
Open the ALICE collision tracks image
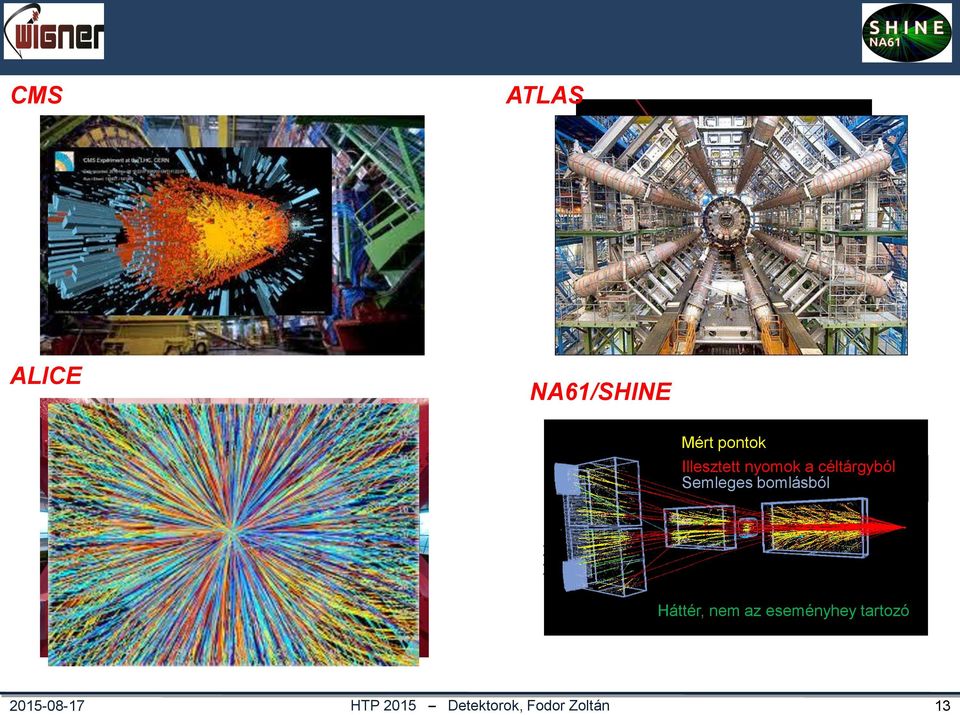[x=234, y=532]
